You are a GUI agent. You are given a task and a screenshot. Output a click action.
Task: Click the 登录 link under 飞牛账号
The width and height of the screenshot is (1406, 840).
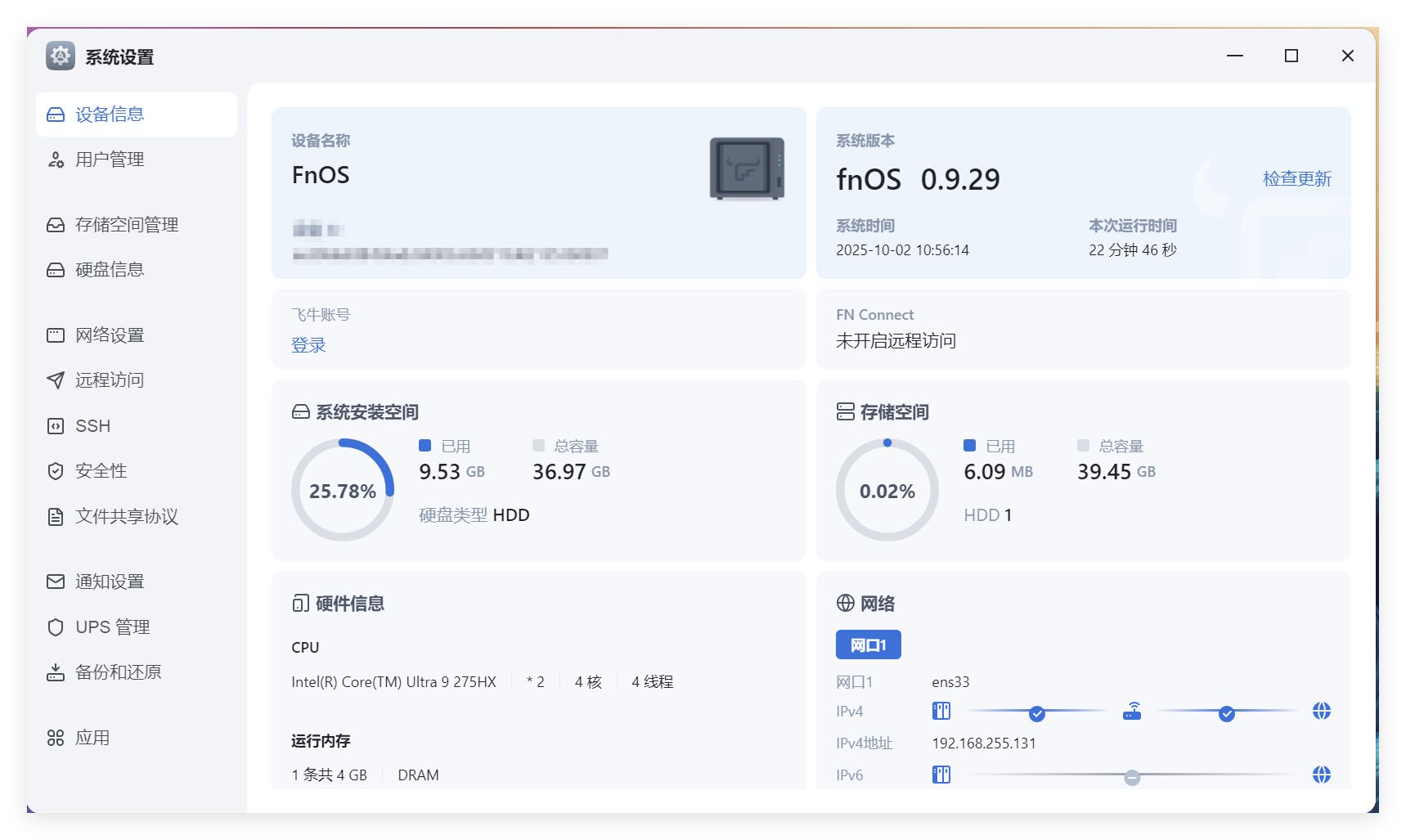(x=308, y=345)
